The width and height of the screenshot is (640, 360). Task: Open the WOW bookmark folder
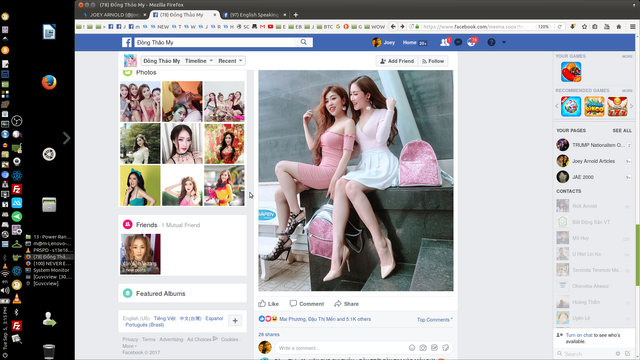click(x=375, y=27)
